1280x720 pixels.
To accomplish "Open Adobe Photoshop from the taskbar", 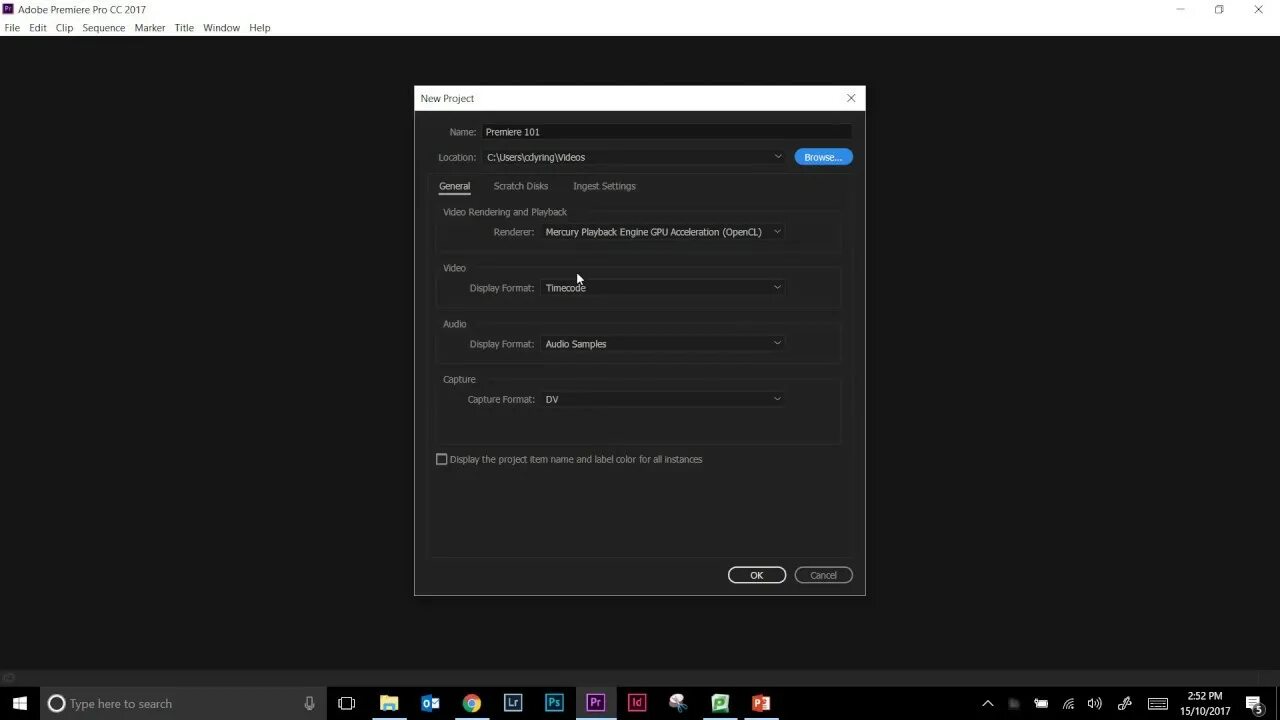I will pyautogui.click(x=554, y=703).
